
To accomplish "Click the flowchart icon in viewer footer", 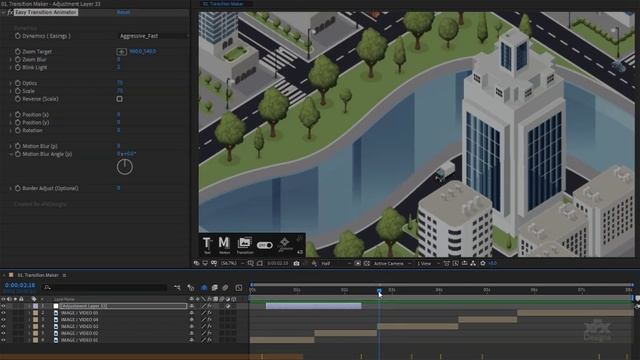I will 473,264.
